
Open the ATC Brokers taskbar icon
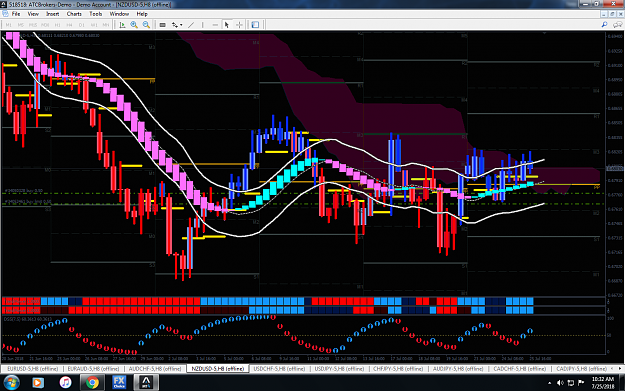[x=146, y=383]
